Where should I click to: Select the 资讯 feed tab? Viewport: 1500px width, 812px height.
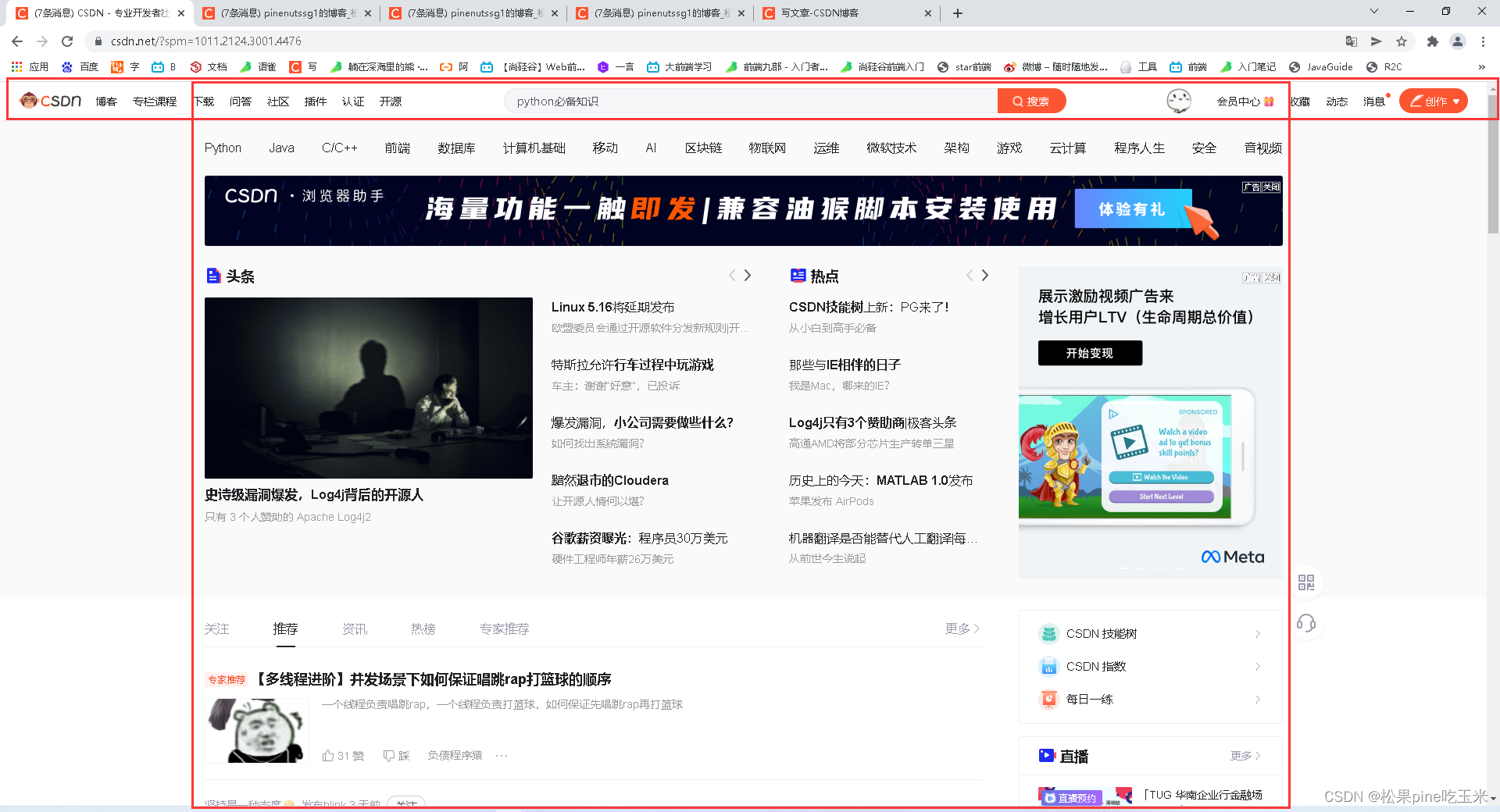[x=355, y=629]
